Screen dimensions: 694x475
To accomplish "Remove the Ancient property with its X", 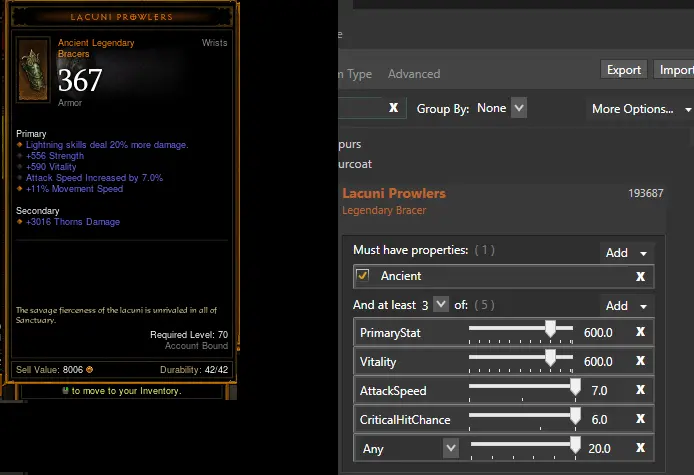I will coord(640,276).
